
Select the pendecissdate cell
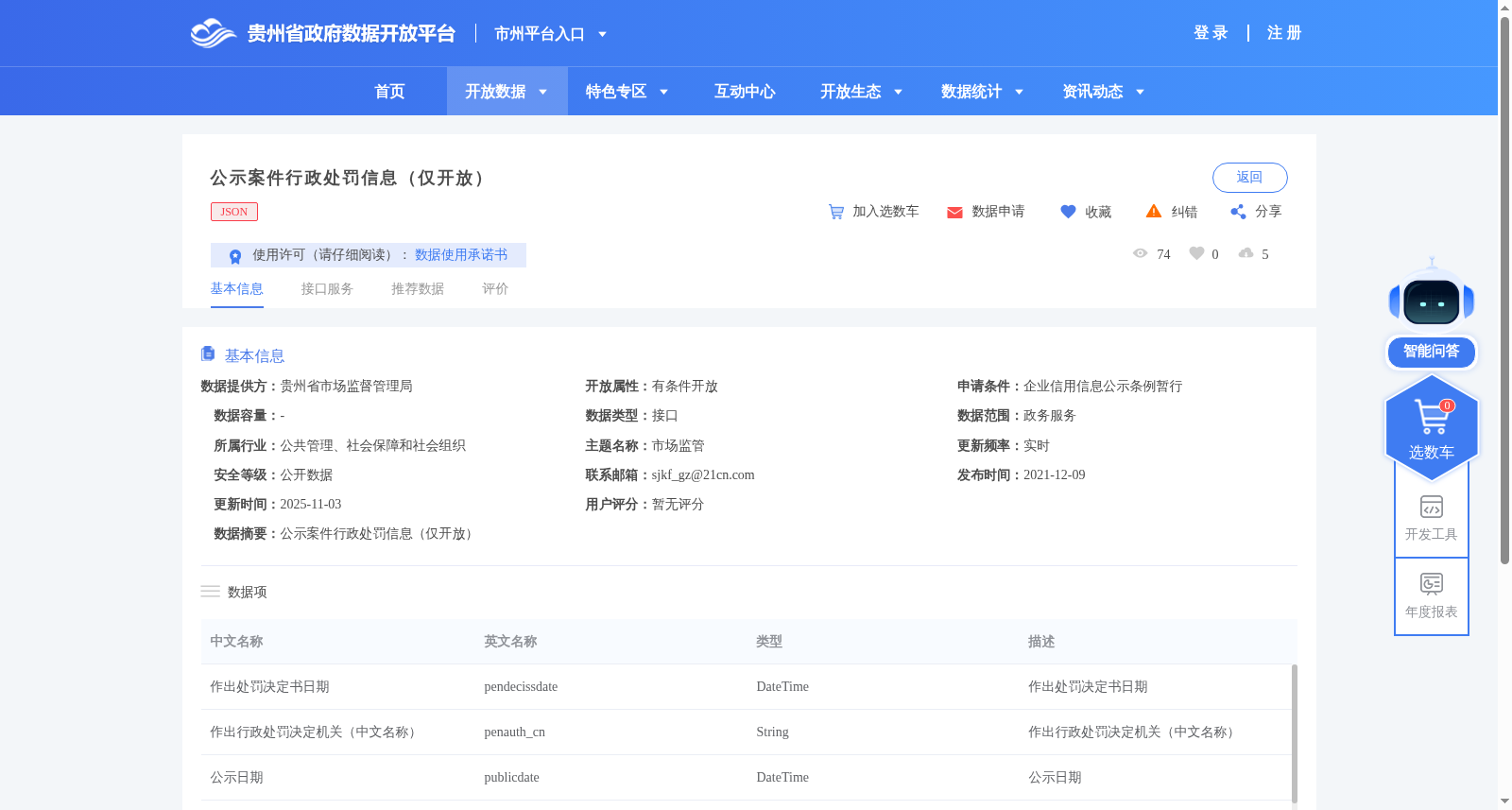521,687
